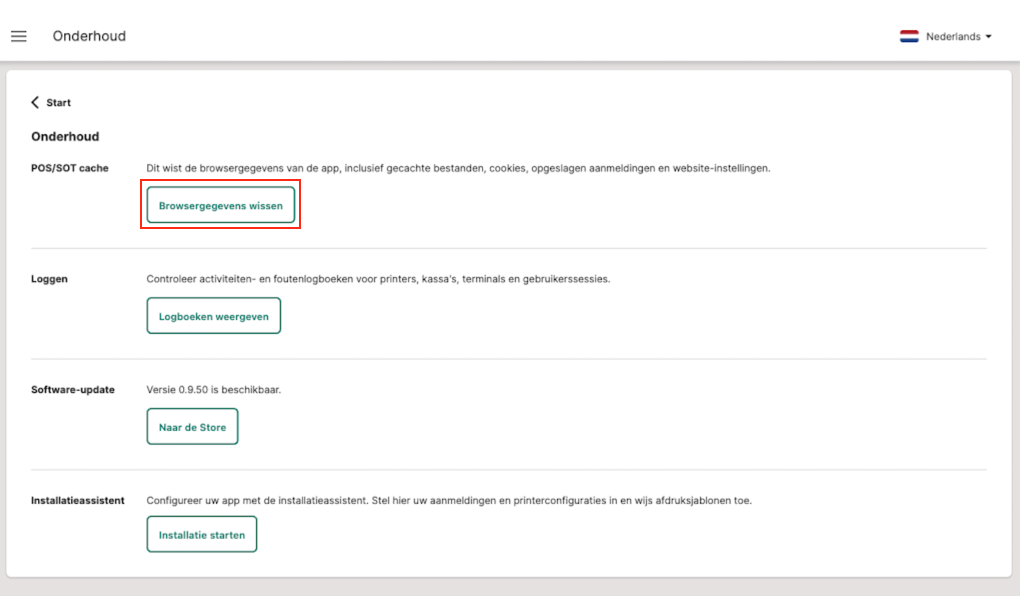This screenshot has height=596, width=1021.
Task: Open the Nederlands language selector
Action: (952, 36)
